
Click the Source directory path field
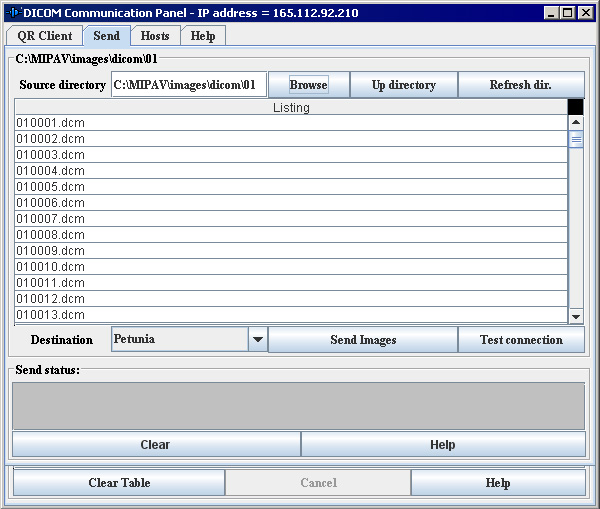pos(189,85)
